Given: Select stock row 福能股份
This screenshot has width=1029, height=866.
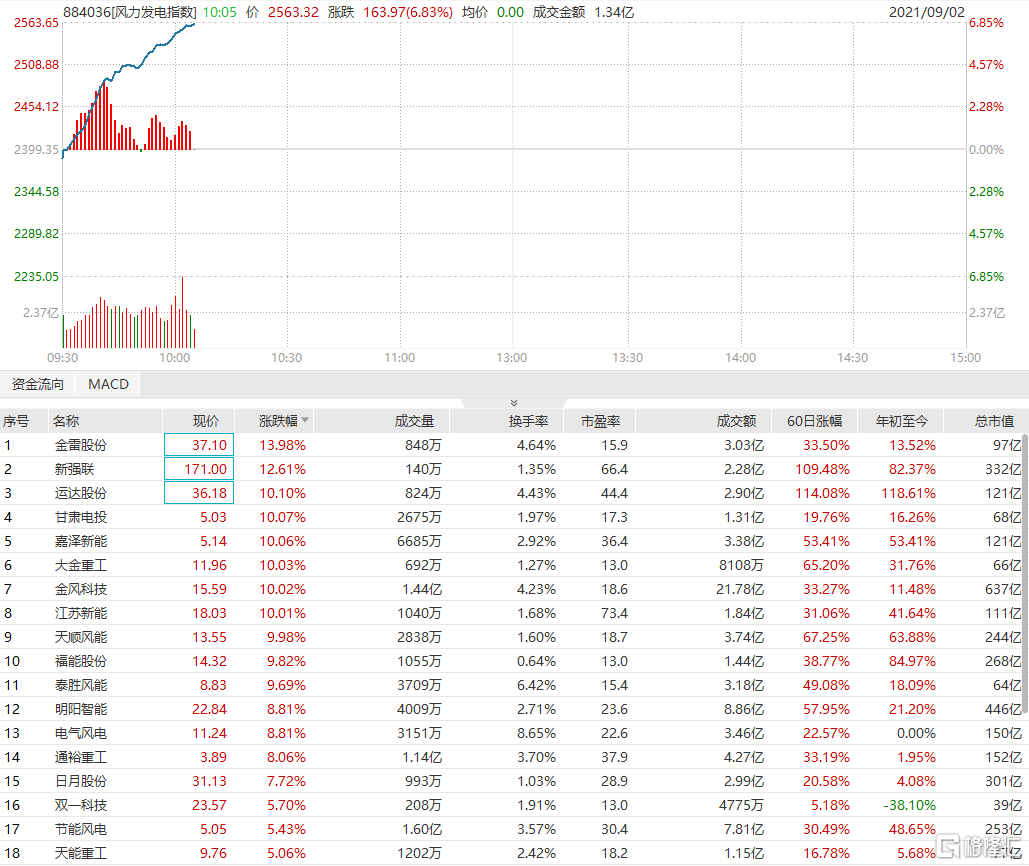Looking at the screenshot, I should (x=511, y=661).
